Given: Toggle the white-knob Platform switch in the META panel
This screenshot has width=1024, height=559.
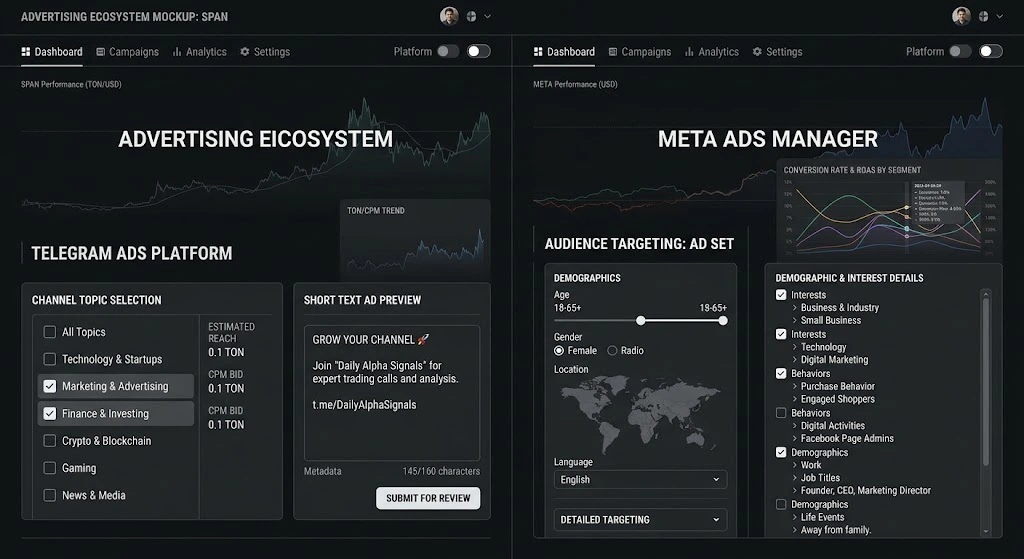Looking at the screenshot, I should coord(991,51).
